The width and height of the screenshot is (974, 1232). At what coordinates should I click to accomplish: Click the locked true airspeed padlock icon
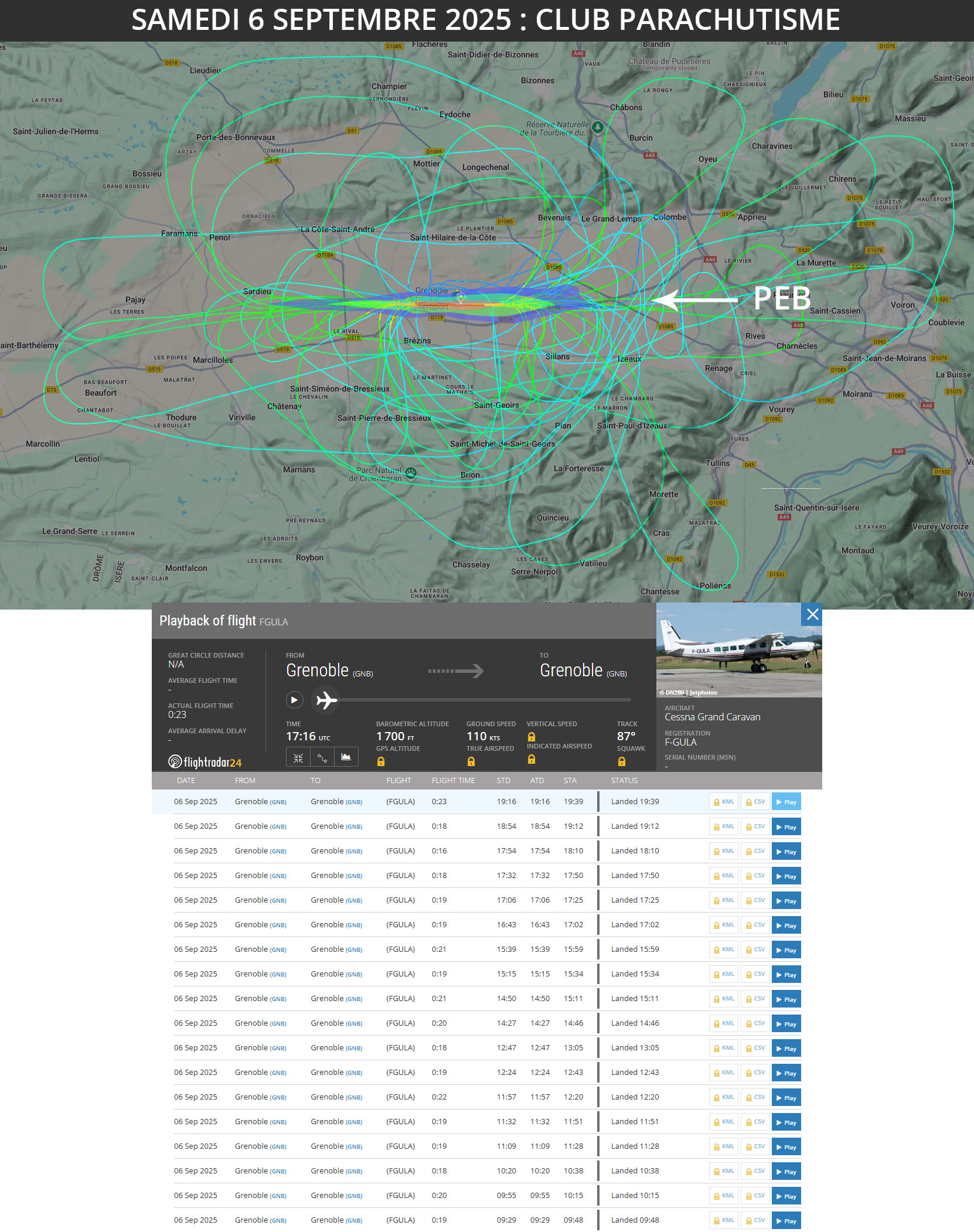(471, 761)
